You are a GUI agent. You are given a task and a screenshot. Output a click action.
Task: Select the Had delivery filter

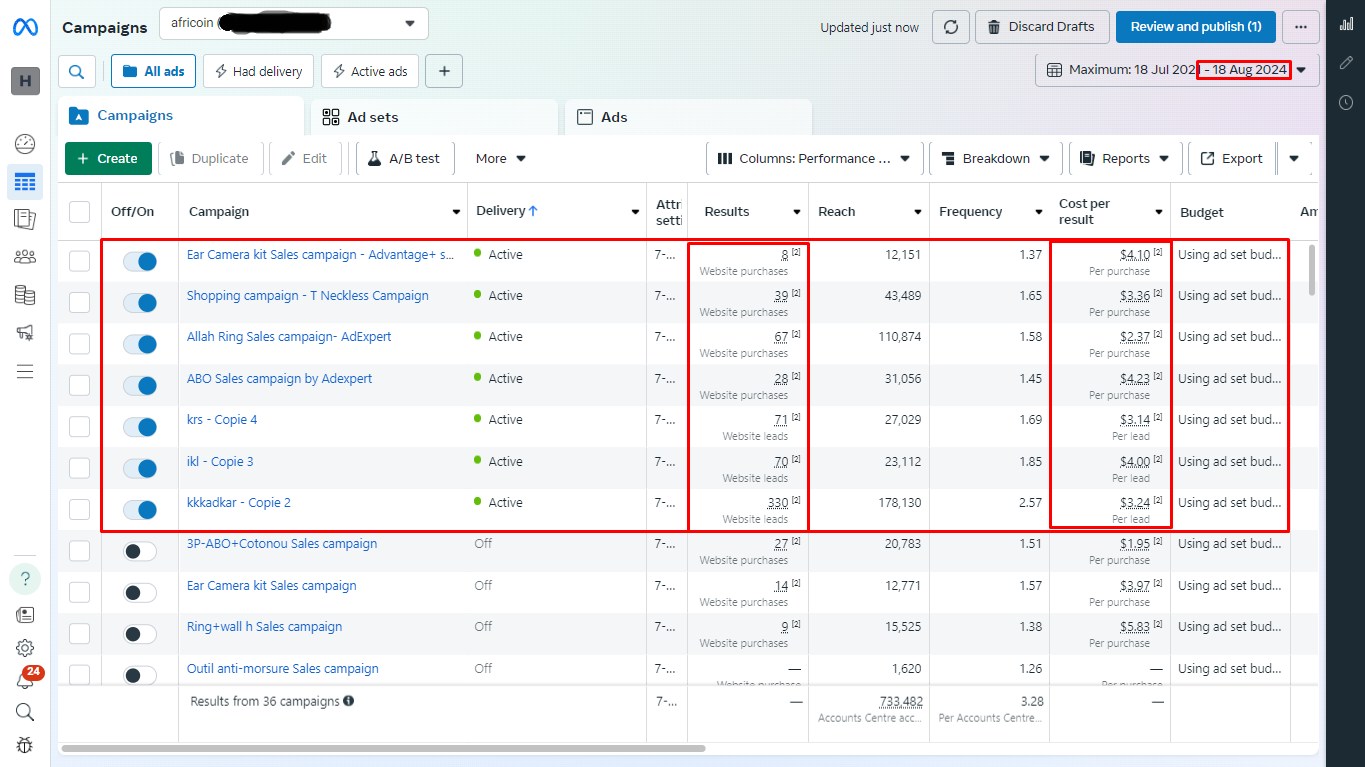(259, 71)
